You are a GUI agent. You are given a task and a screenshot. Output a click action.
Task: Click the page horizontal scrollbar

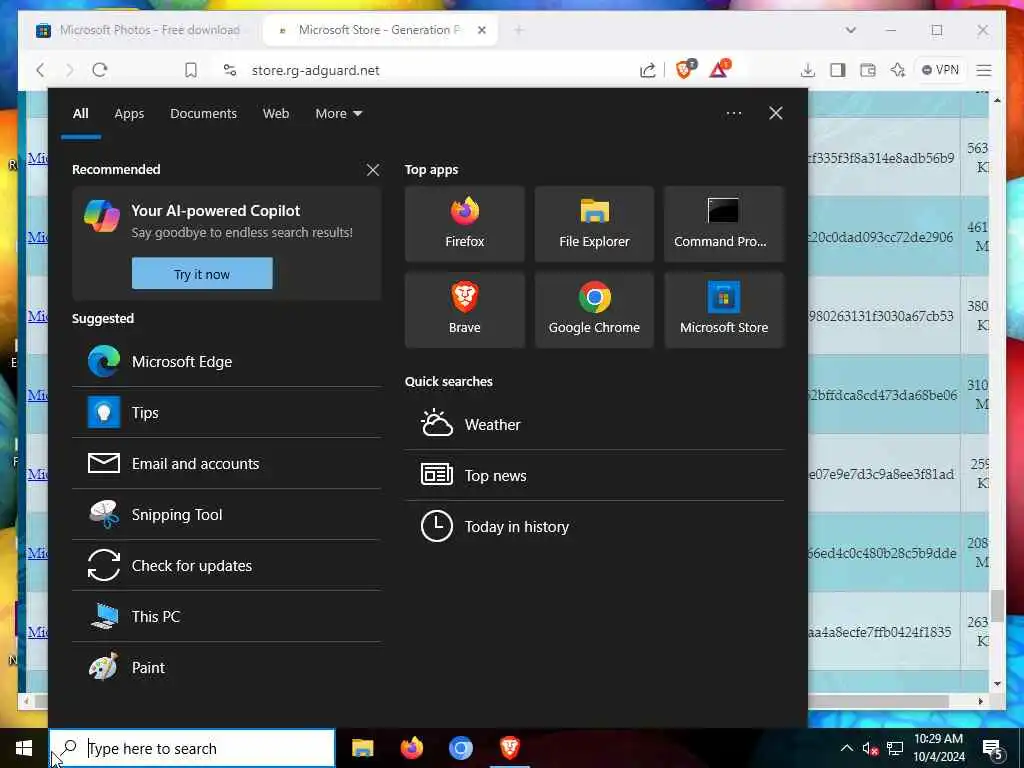[491, 701]
